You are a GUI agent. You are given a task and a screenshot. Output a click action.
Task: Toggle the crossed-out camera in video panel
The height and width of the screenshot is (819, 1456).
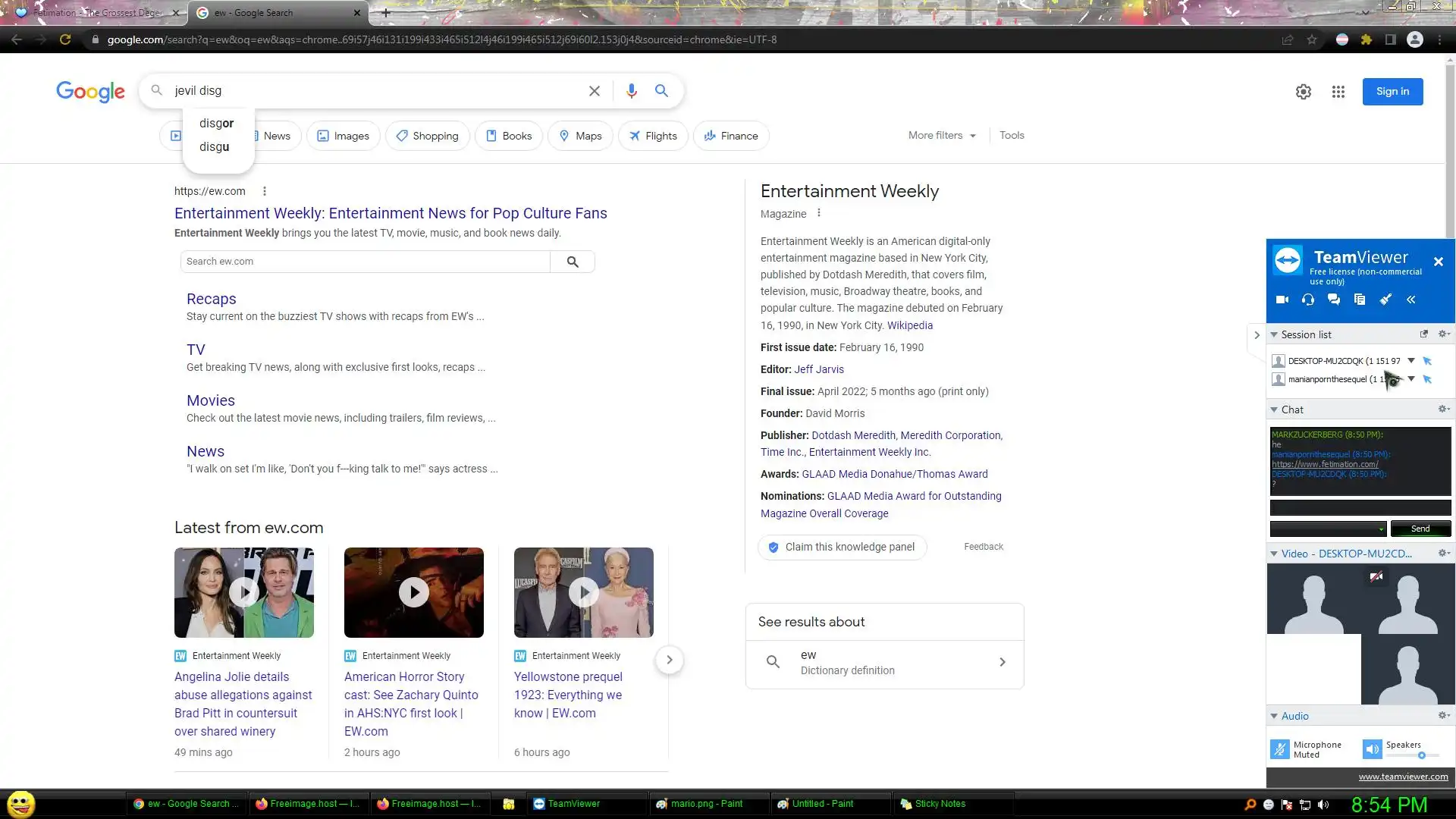pyautogui.click(x=1376, y=577)
